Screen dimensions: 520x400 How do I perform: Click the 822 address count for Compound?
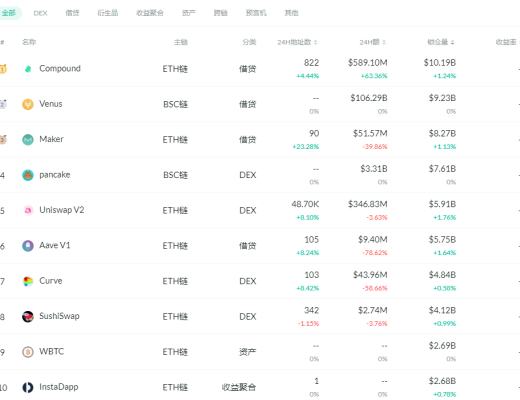311,63
